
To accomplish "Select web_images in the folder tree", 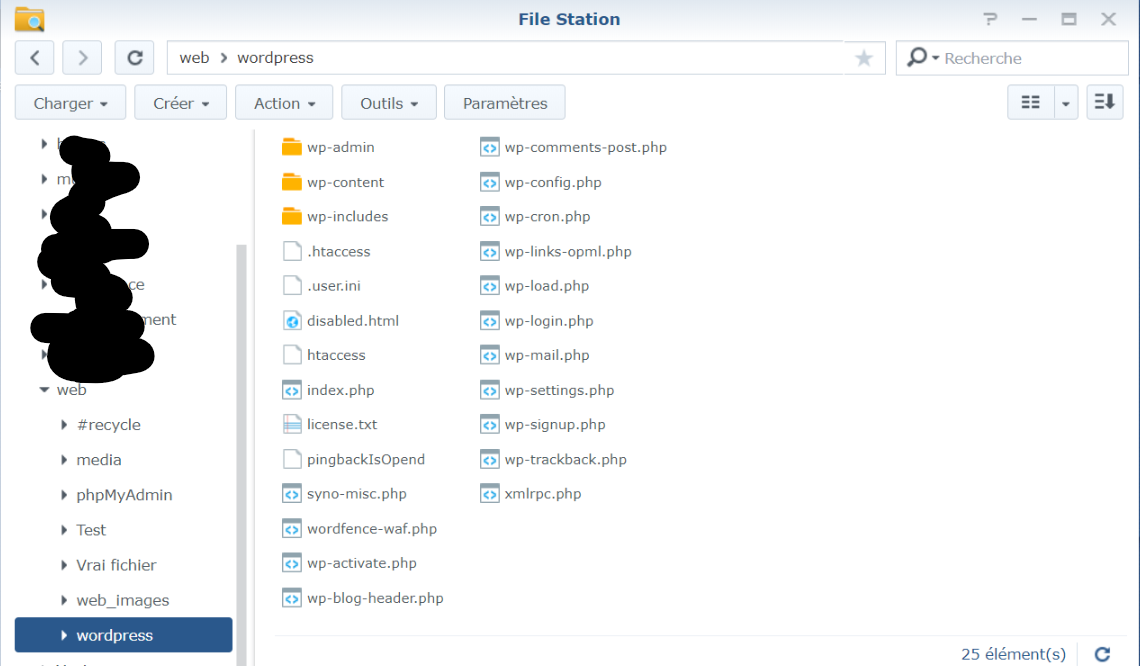I will tap(123, 600).
